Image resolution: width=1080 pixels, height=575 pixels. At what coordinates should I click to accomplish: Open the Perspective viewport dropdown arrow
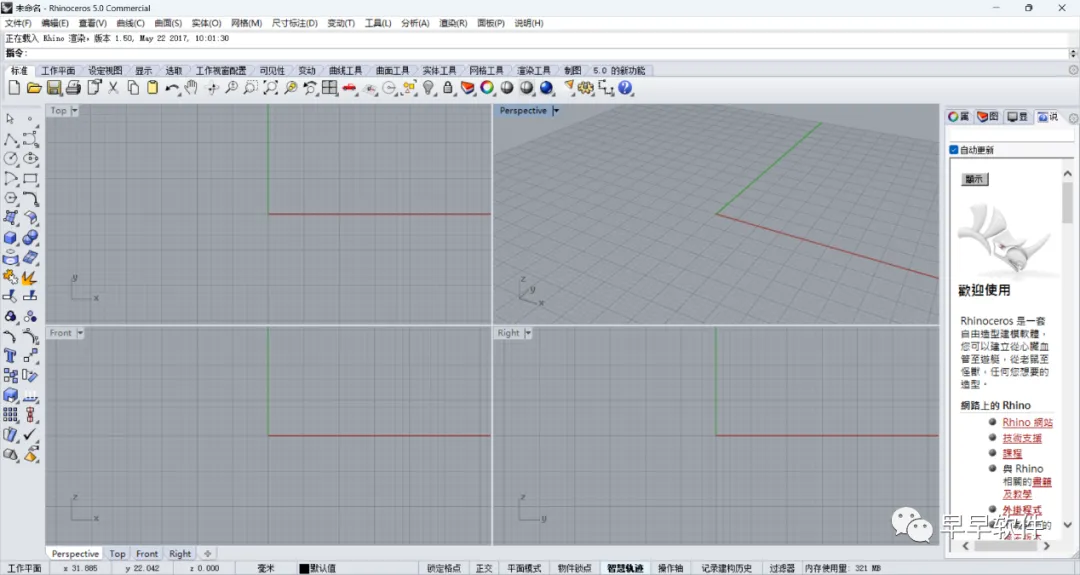(x=556, y=111)
